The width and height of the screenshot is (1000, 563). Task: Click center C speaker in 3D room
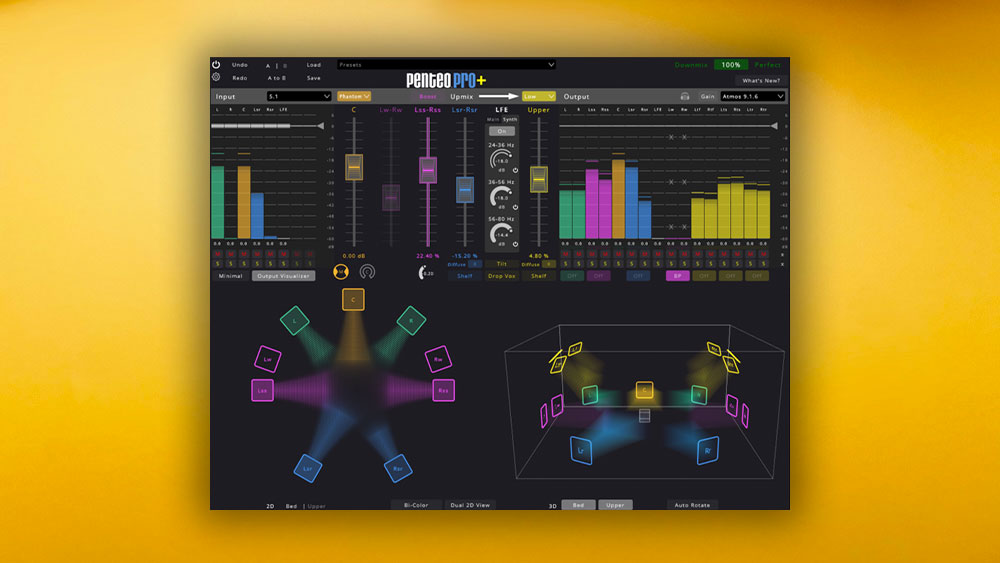pyautogui.click(x=644, y=390)
